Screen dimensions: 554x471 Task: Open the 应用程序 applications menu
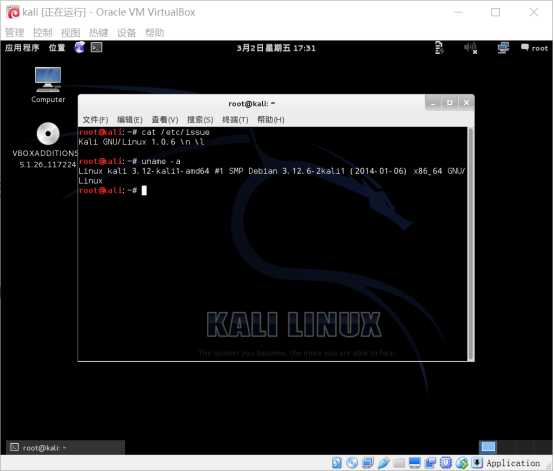coord(22,48)
